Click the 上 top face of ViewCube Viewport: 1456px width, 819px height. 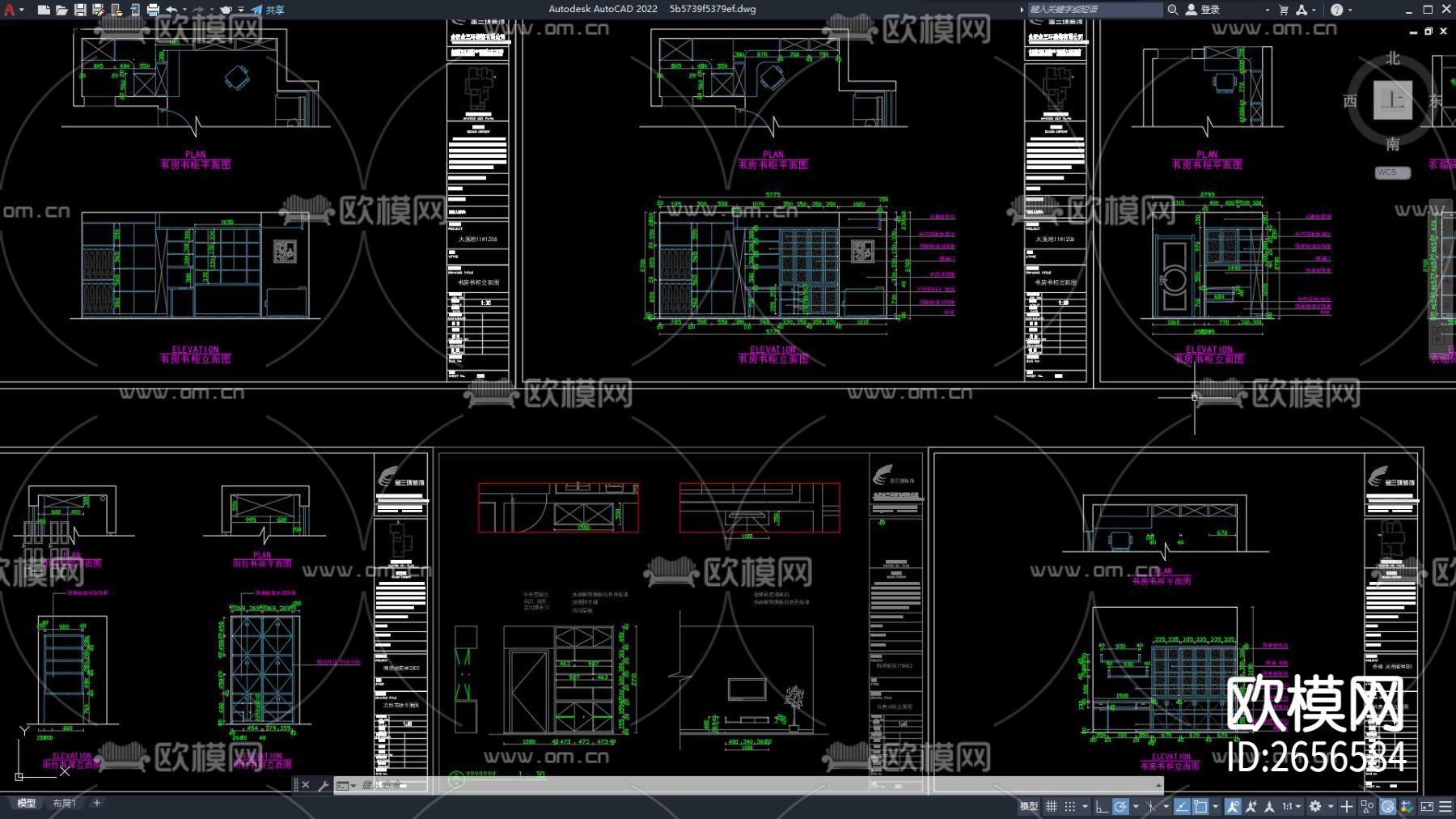1393,100
